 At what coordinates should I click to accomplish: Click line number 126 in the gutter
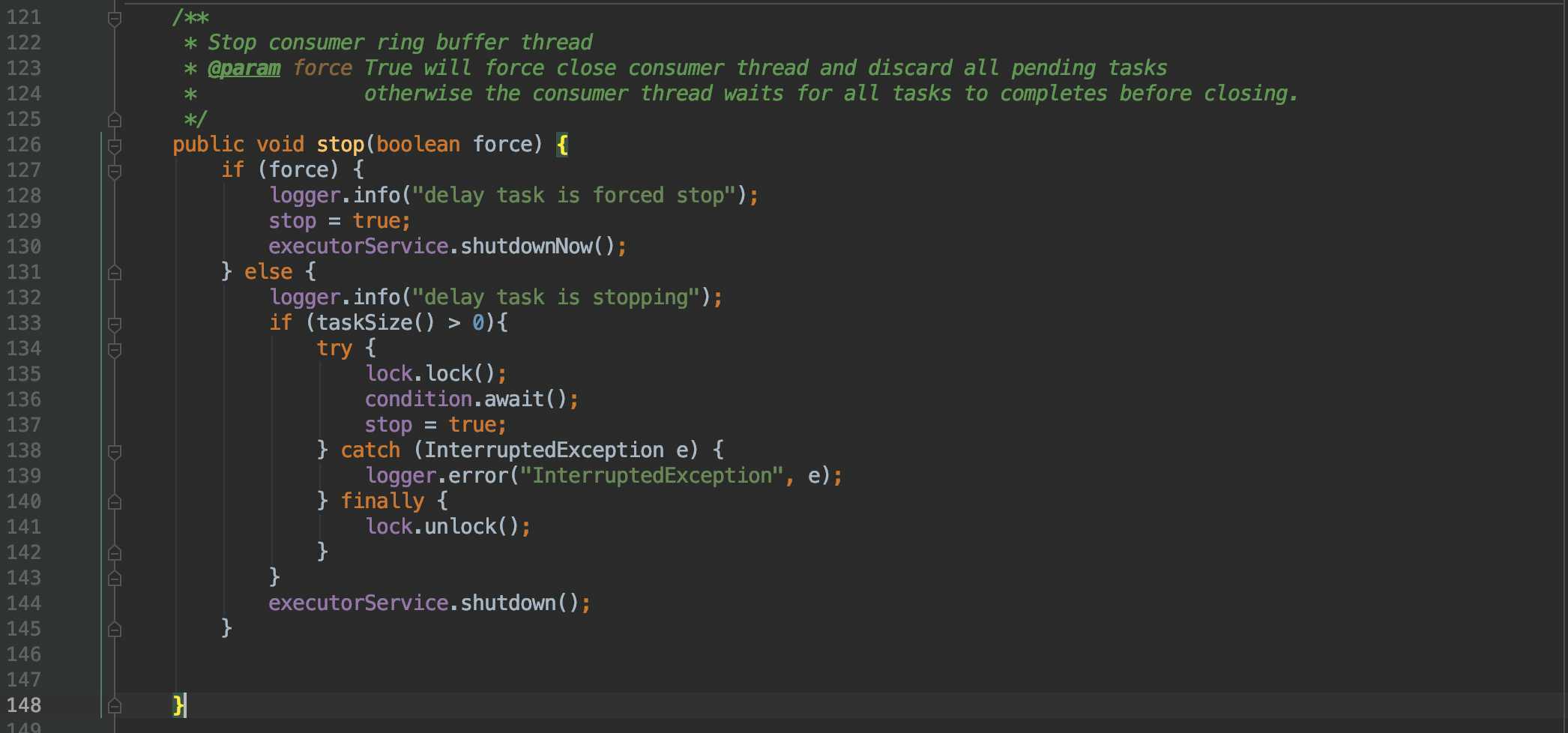[x=24, y=145]
